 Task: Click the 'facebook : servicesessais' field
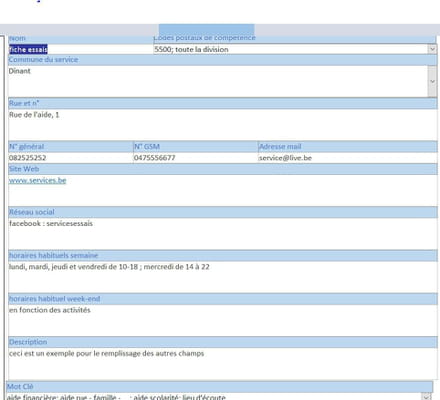pos(223,233)
